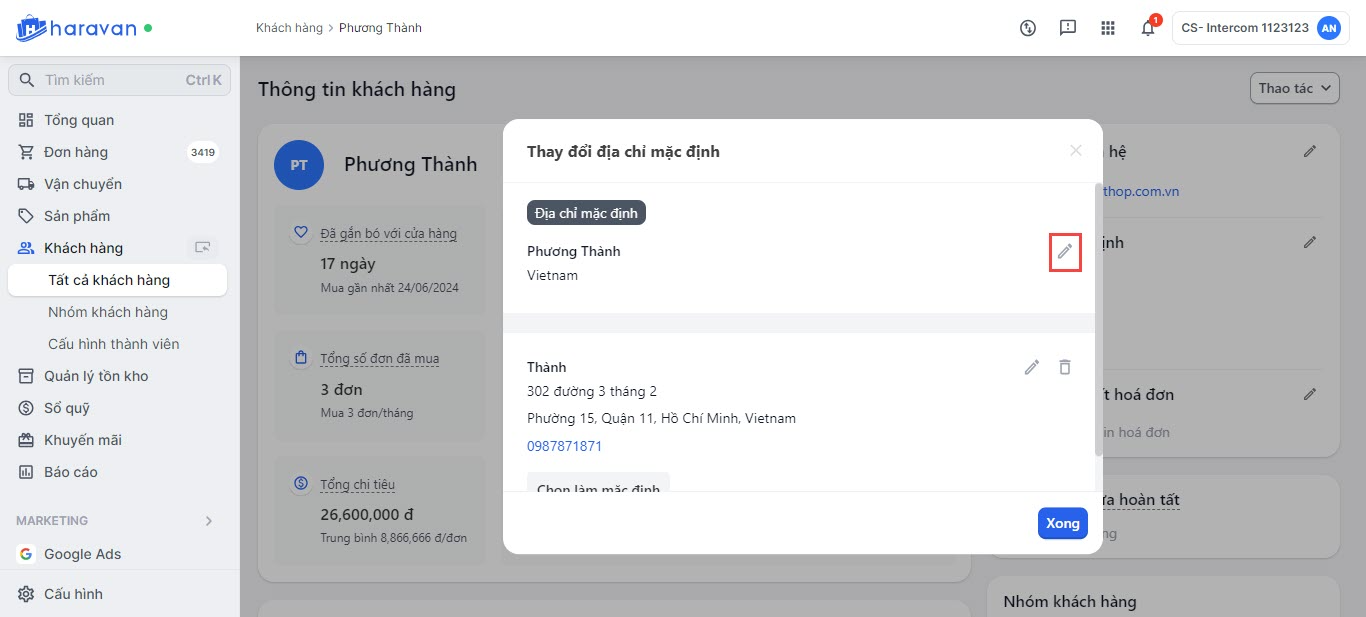Click the dialog scrollbar
This screenshot has height=617, width=1366.
point(1099,320)
